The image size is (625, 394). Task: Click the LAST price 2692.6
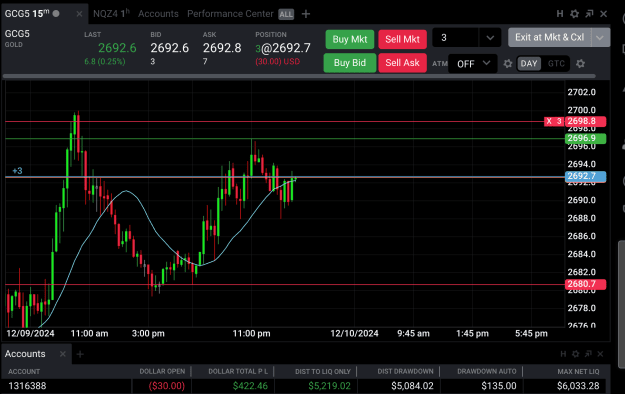click(x=117, y=48)
